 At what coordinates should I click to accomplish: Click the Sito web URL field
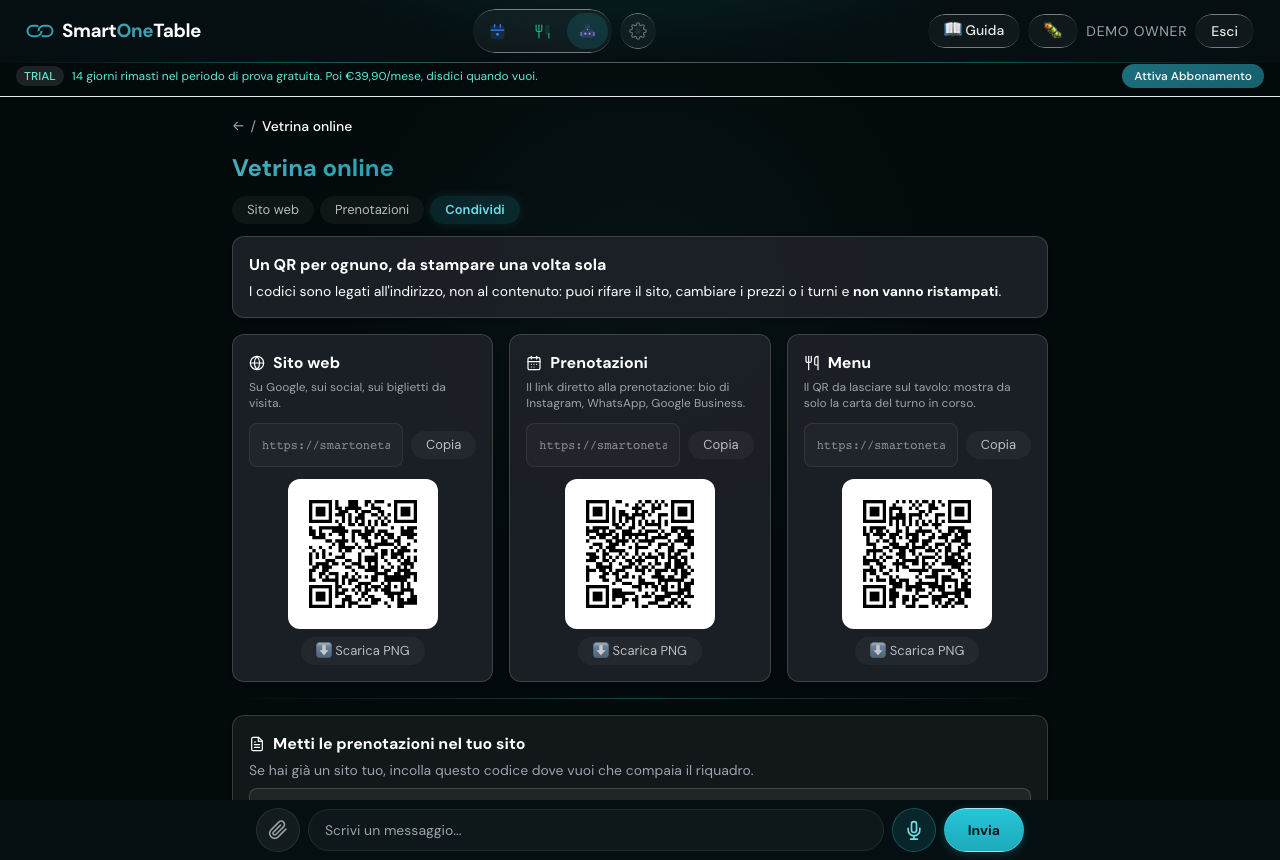[x=326, y=445]
